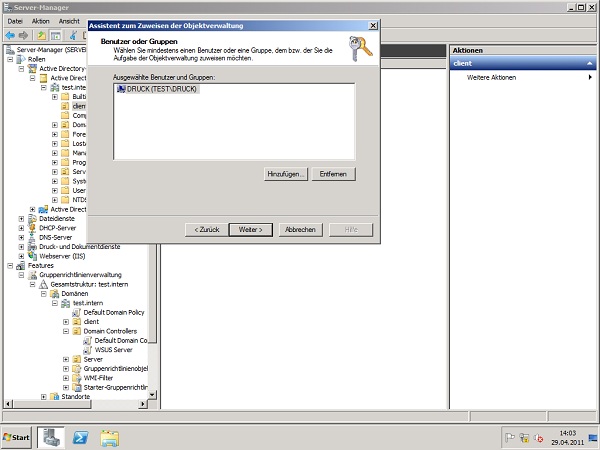
Task: Open the Aktion menu
Action: tap(41, 21)
